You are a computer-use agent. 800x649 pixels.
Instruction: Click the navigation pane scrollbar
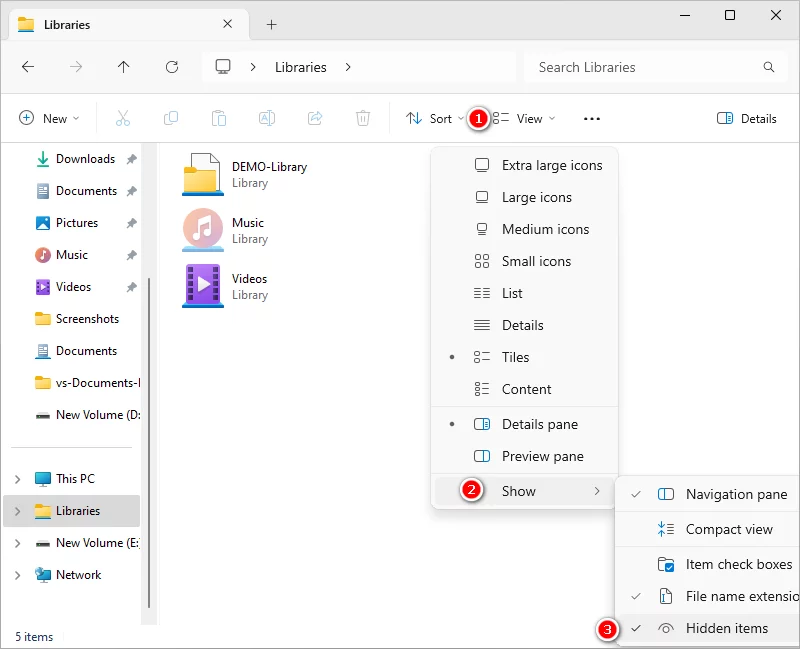pyautogui.click(x=148, y=442)
